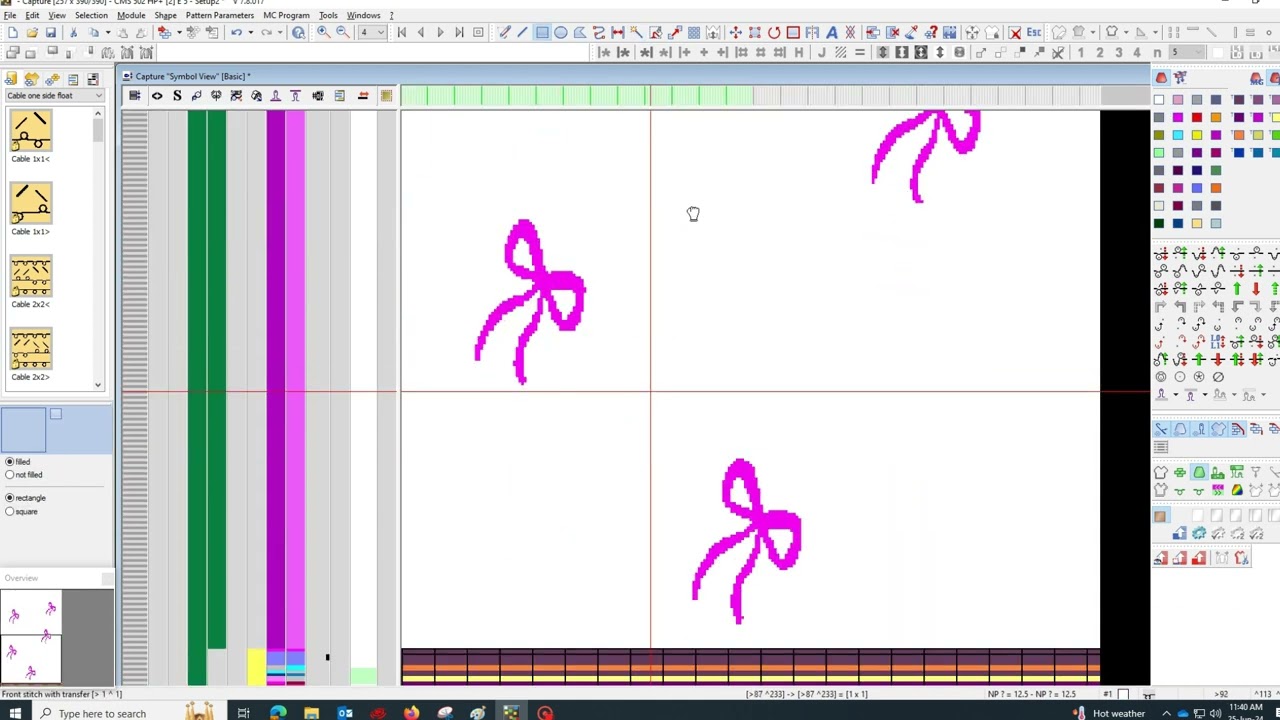
Task: Open the Pattern Parameters menu
Action: point(219,15)
